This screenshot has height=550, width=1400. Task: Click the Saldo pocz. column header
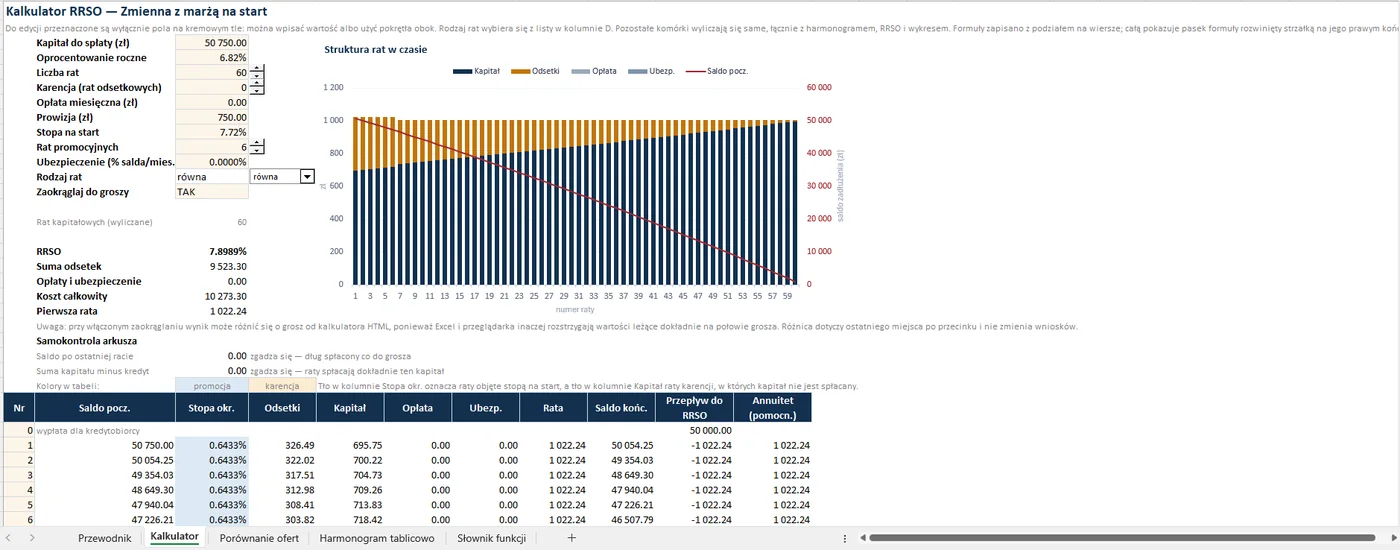point(105,408)
